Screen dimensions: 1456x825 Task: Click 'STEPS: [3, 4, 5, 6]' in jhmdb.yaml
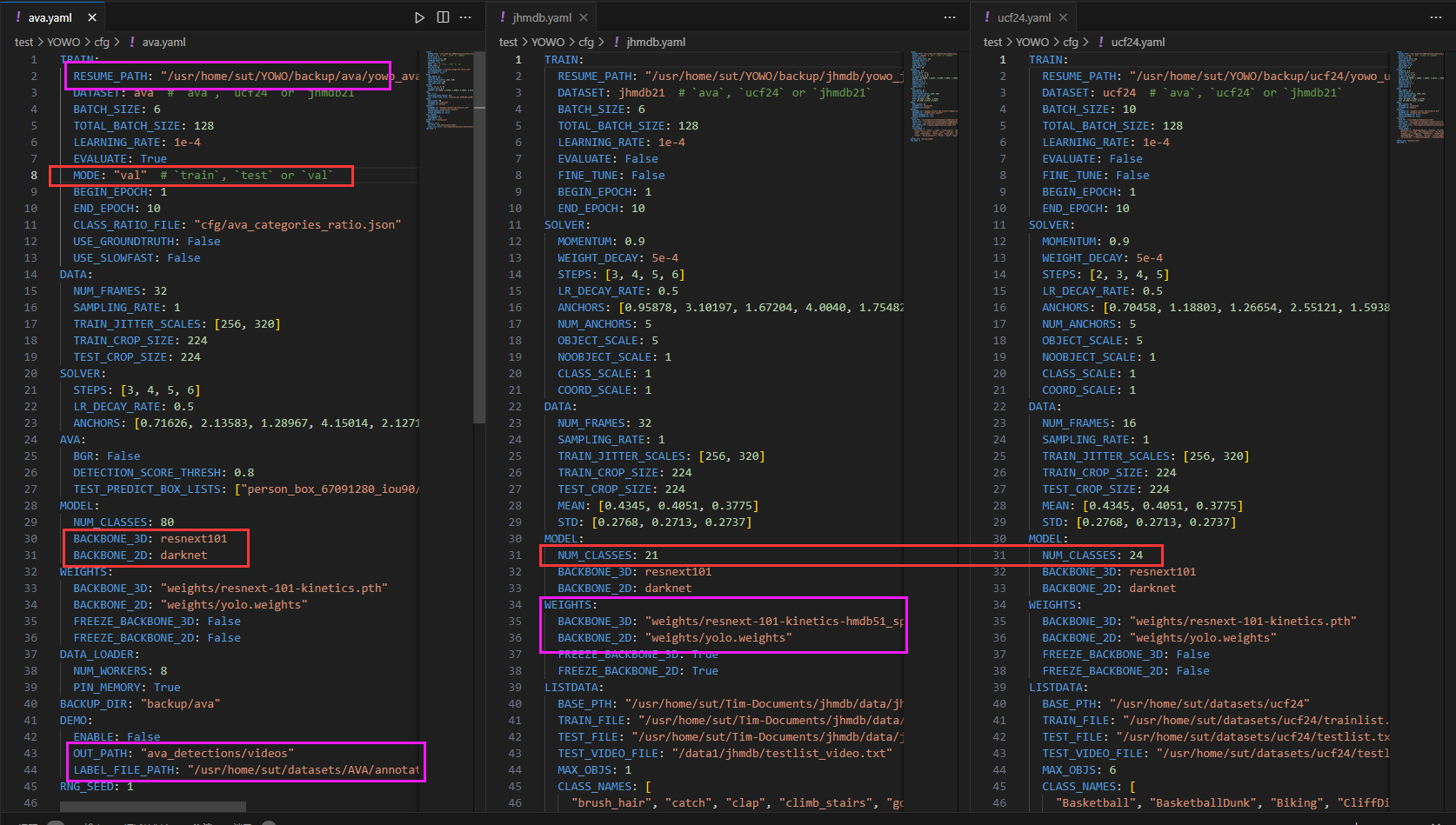(x=621, y=274)
